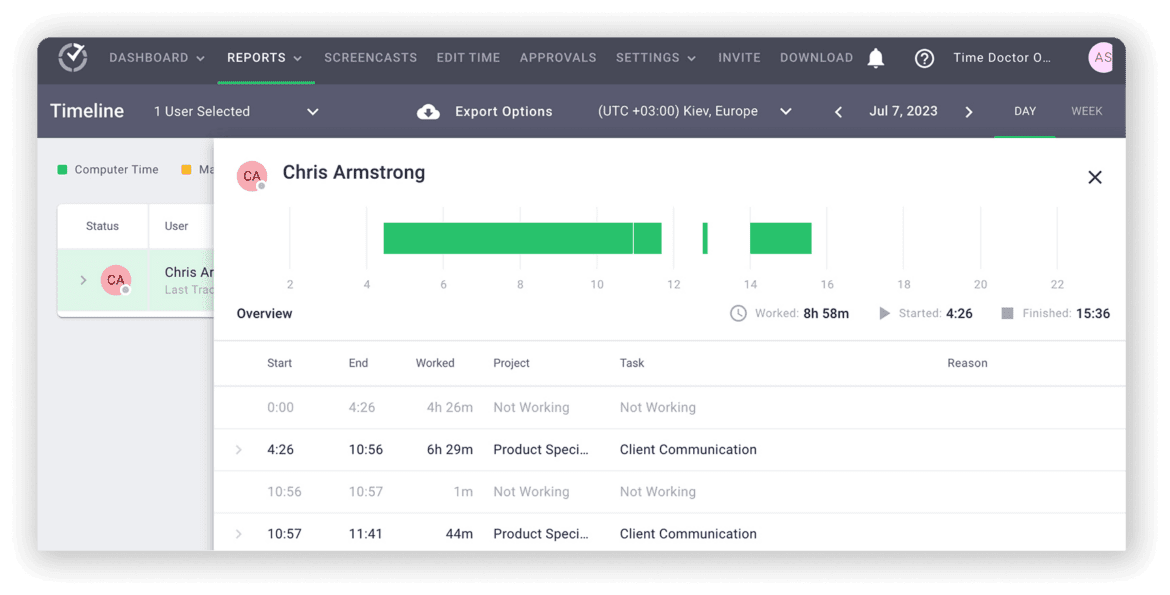Open the Reports dropdown menu
Image resolution: width=1170 pixels, height=595 pixels.
click(x=264, y=57)
